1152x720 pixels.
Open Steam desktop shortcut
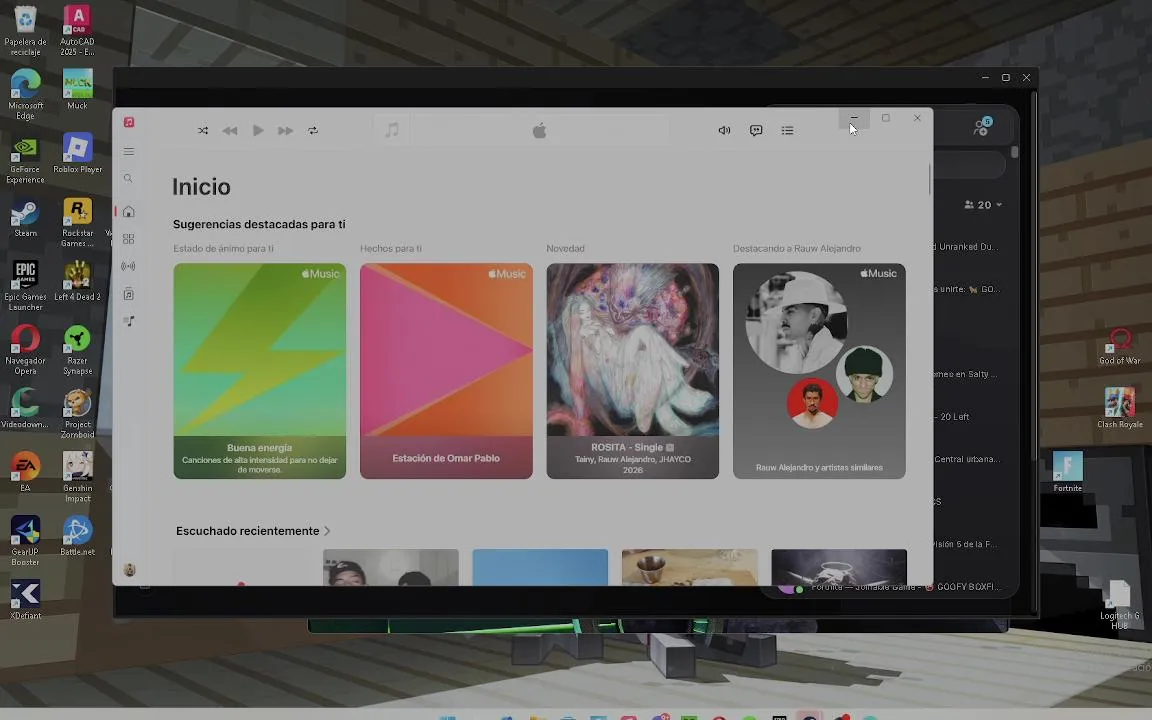(x=26, y=217)
